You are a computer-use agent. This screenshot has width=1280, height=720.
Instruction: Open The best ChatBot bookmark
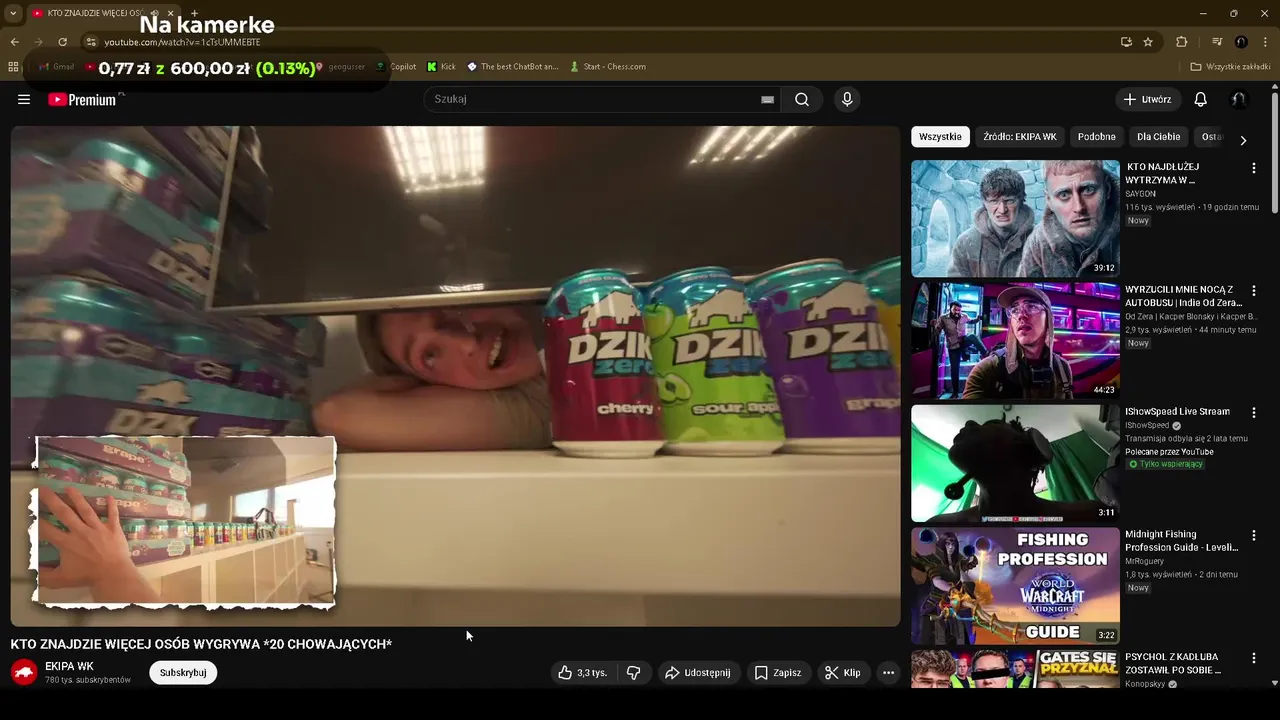pyautogui.click(x=512, y=67)
